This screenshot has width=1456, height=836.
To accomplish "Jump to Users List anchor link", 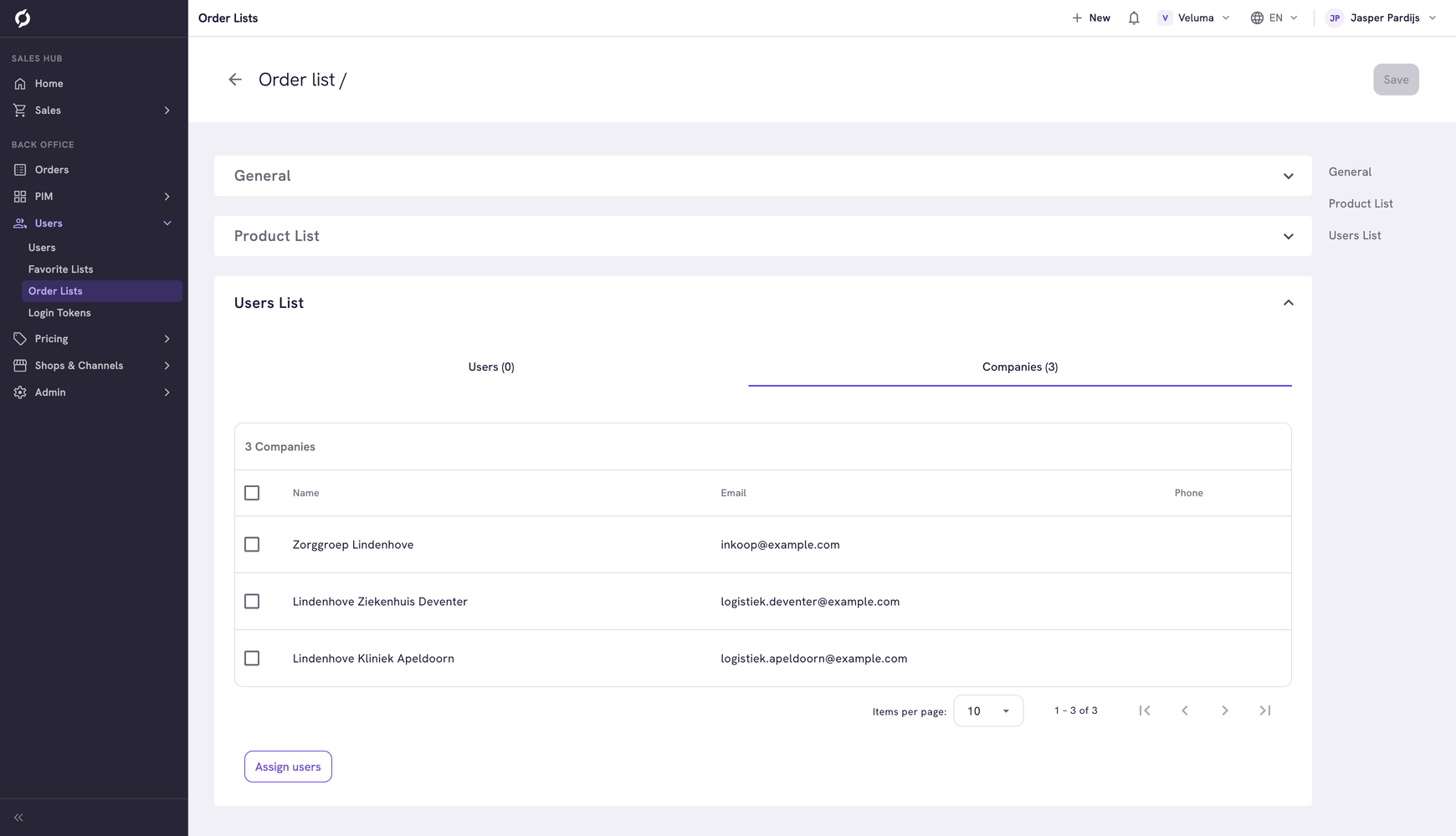I will pos(1355,235).
